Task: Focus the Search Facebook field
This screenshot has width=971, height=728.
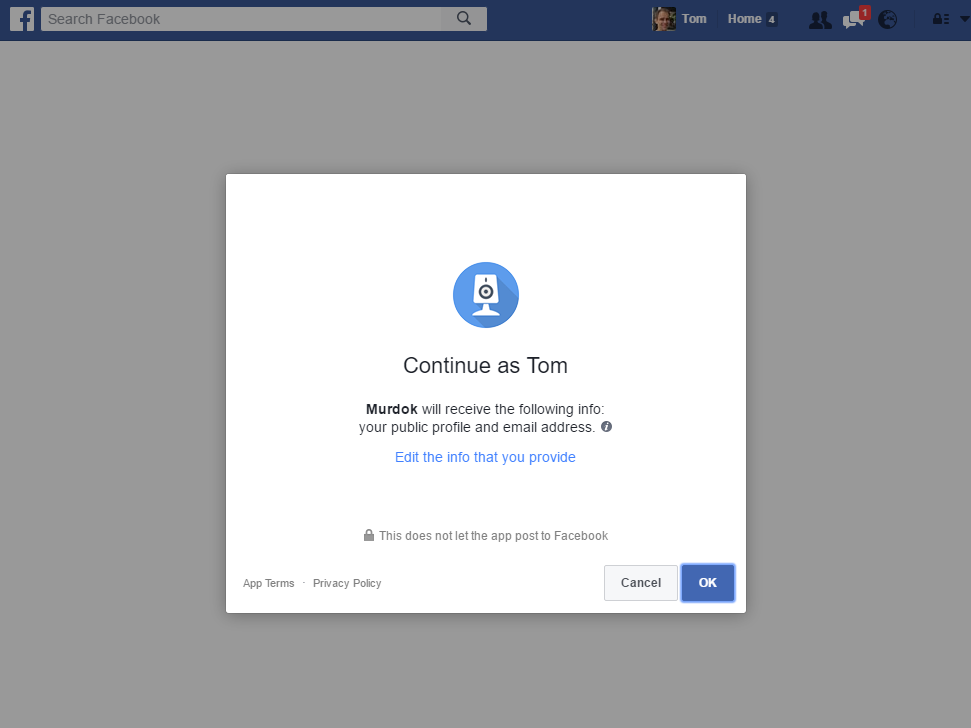Action: click(x=242, y=19)
